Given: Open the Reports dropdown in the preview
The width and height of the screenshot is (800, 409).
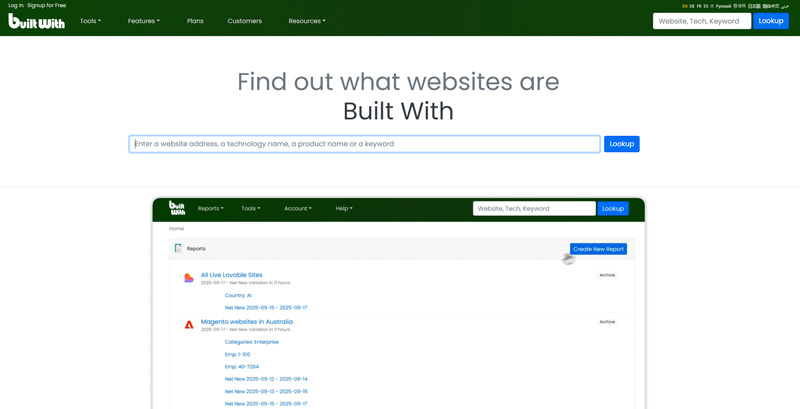Looking at the screenshot, I should [210, 209].
